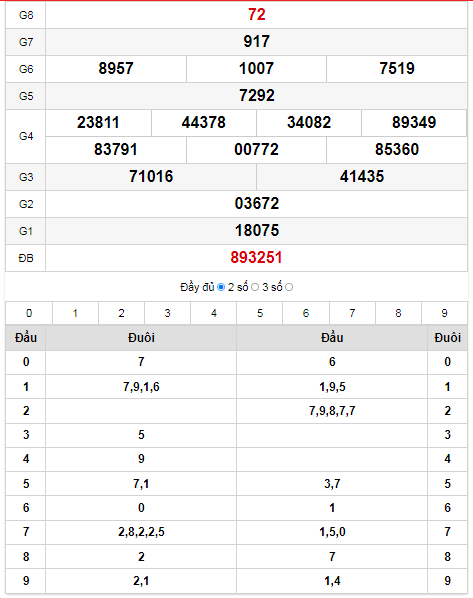Click digit filter tab 0
Screen dimensions: 473x598
coord(29,313)
